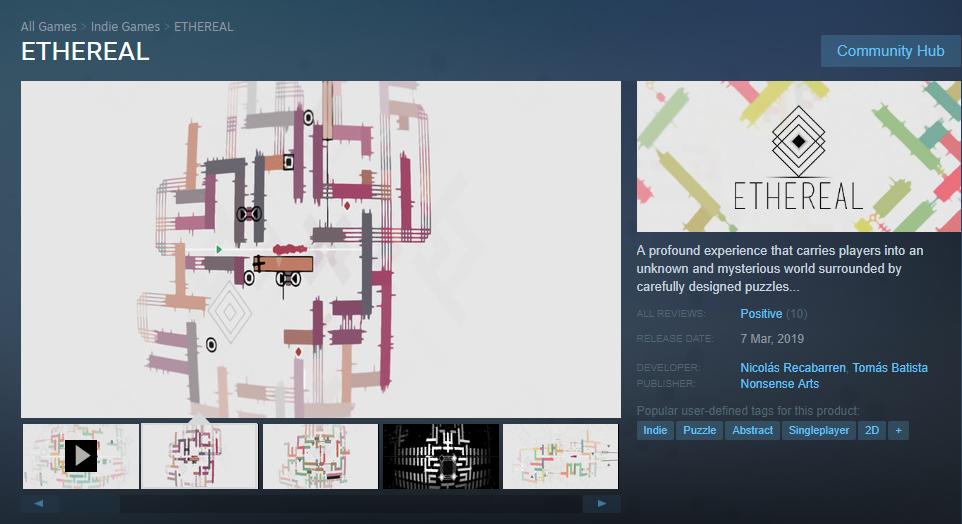This screenshot has height=524, width=962.
Task: Click the Puzzle tag
Action: (x=699, y=430)
